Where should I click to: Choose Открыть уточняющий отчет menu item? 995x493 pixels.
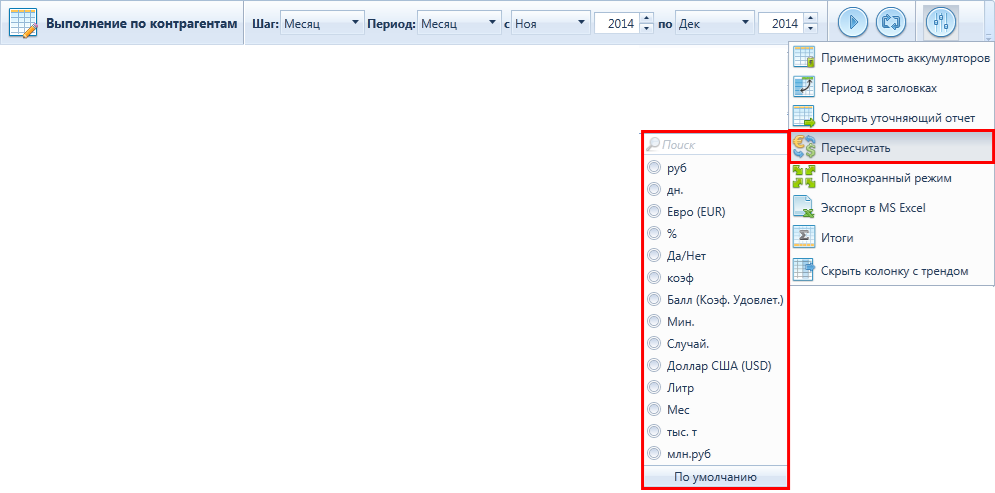[x=891, y=117]
